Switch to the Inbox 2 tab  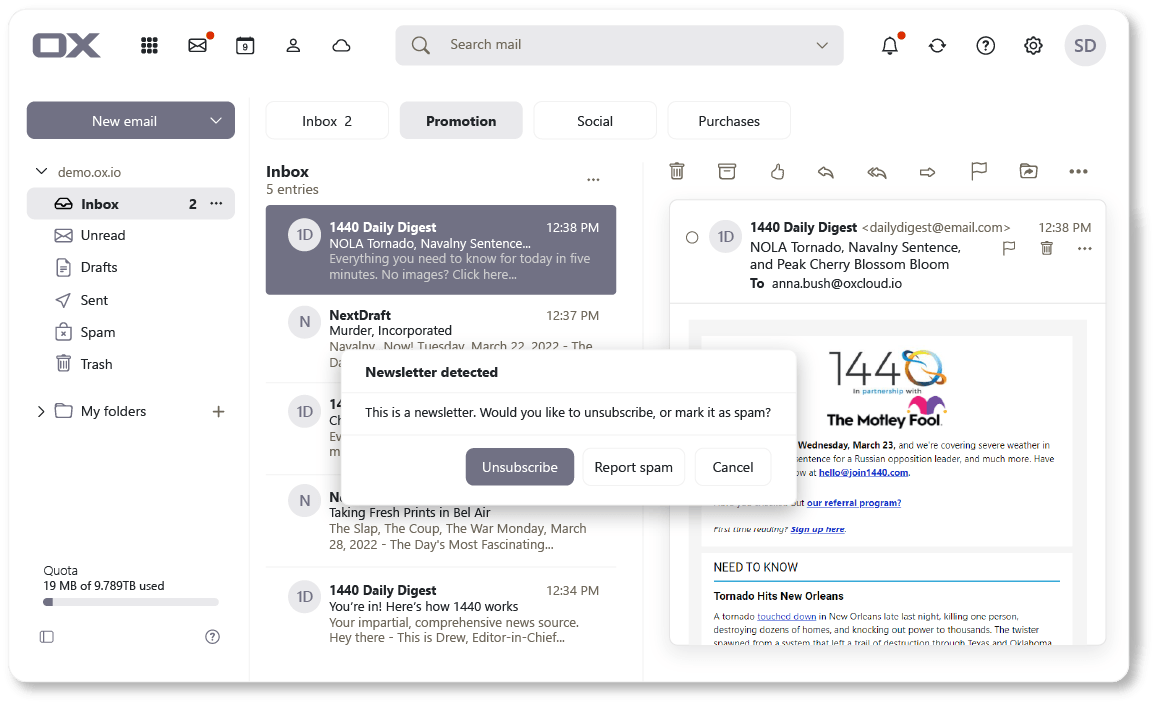pyautogui.click(x=327, y=121)
